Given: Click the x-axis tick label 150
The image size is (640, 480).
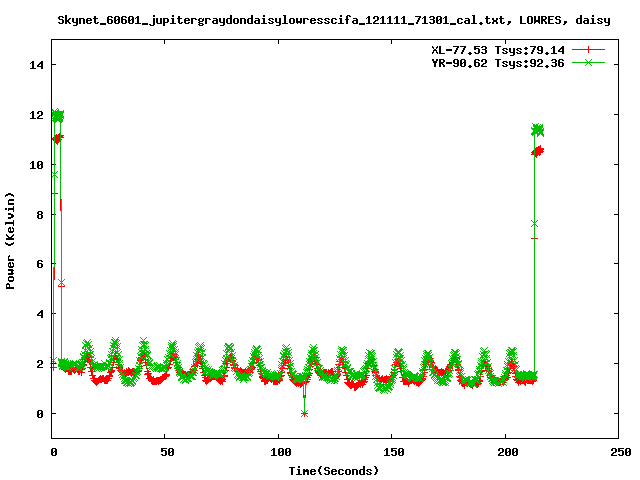Looking at the screenshot, I should [393, 452].
